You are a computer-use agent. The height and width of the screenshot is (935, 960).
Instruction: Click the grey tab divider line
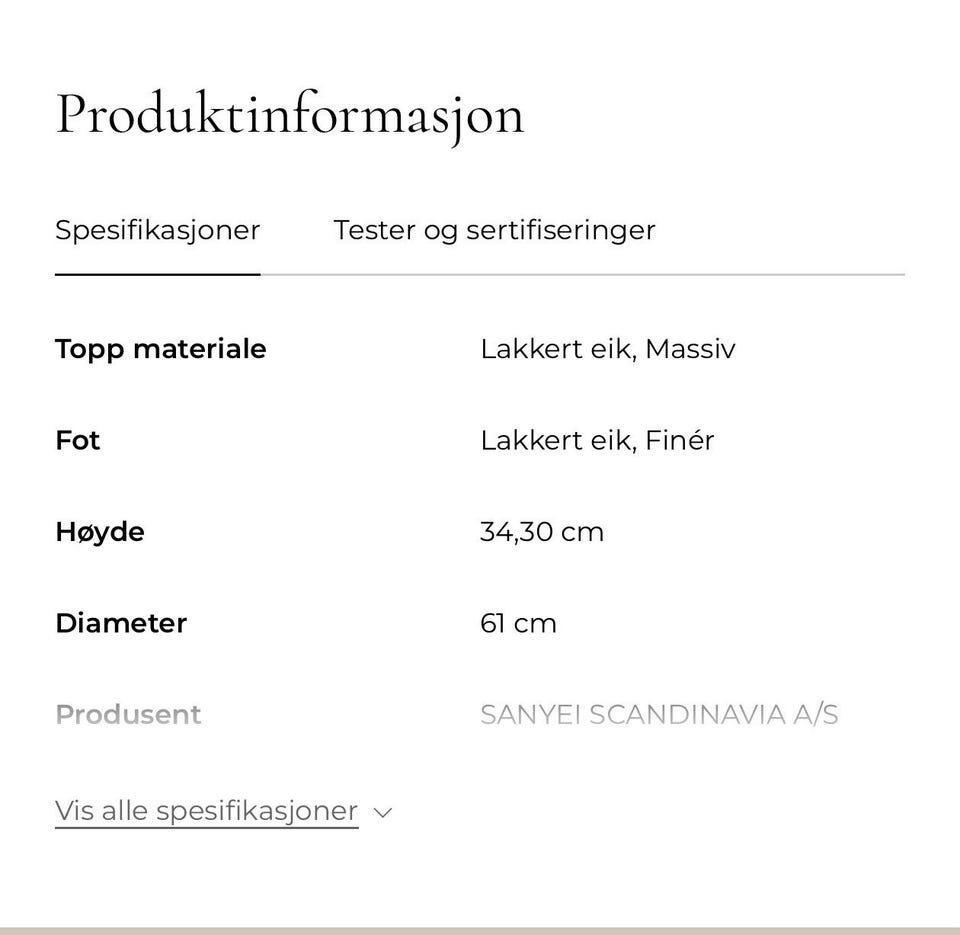click(x=583, y=274)
